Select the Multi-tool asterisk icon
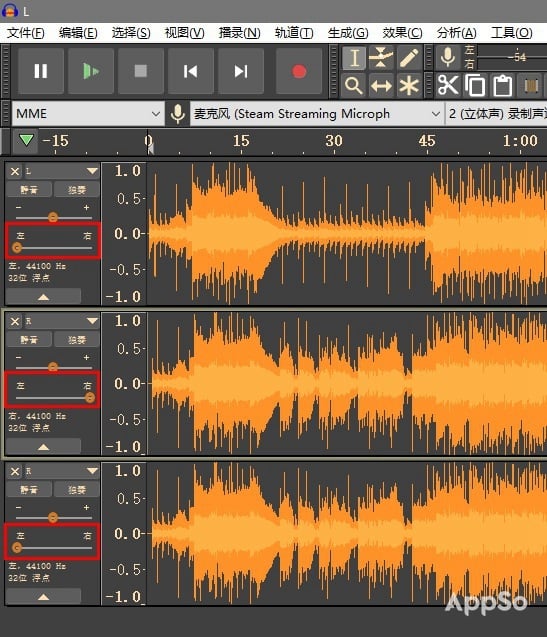547x637 pixels. coord(408,86)
